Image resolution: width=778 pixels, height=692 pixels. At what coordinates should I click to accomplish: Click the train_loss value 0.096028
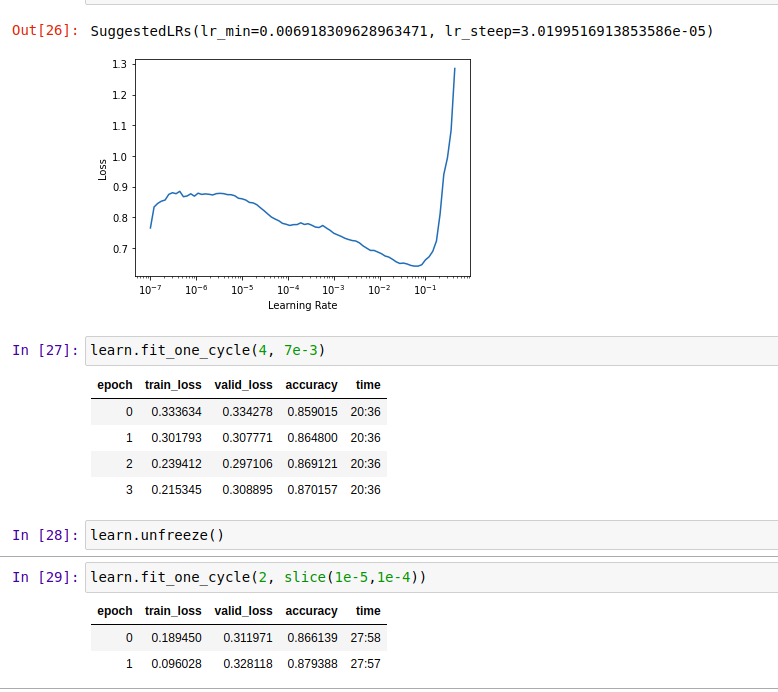(176, 664)
